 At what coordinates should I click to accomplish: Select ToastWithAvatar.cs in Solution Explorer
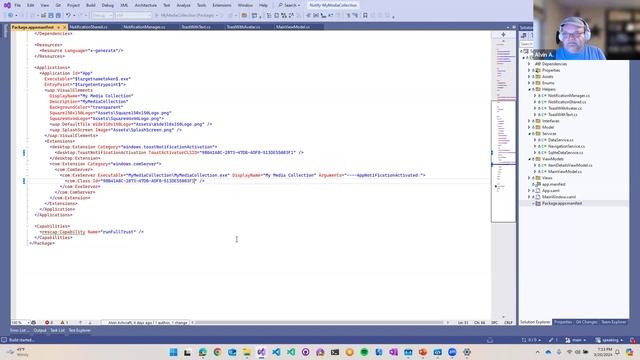tap(564, 108)
